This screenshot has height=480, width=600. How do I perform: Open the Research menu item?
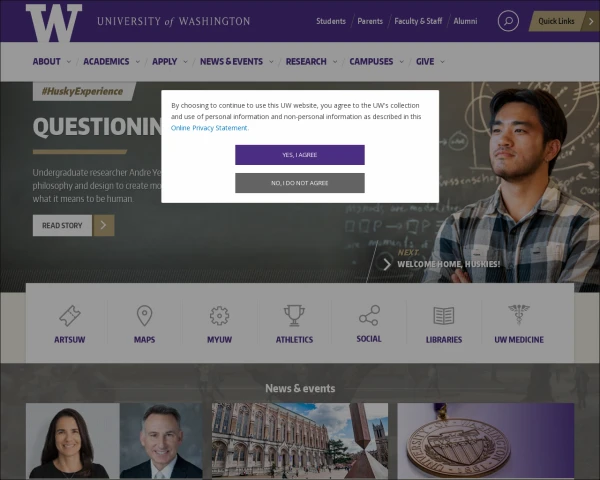306,62
